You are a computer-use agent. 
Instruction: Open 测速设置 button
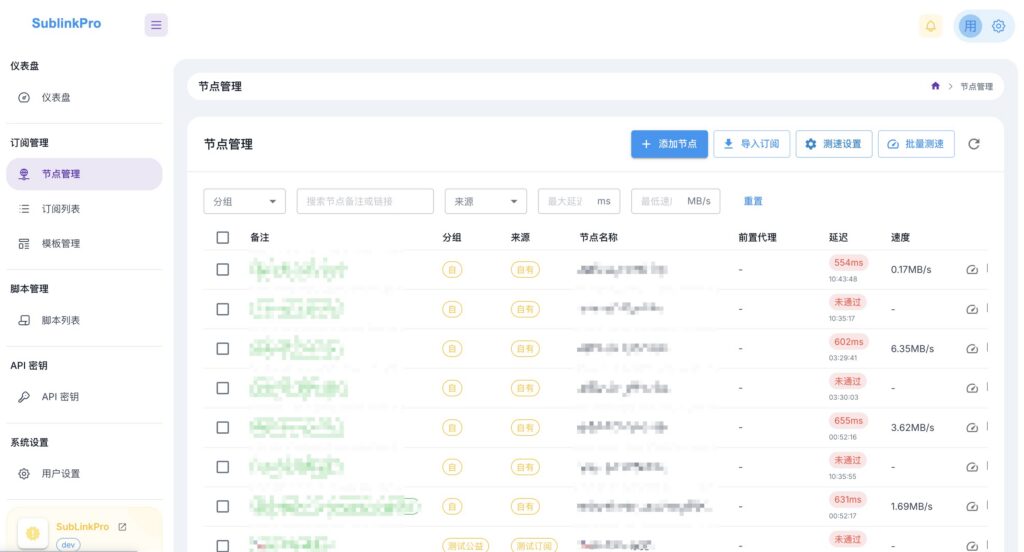[x=834, y=144]
